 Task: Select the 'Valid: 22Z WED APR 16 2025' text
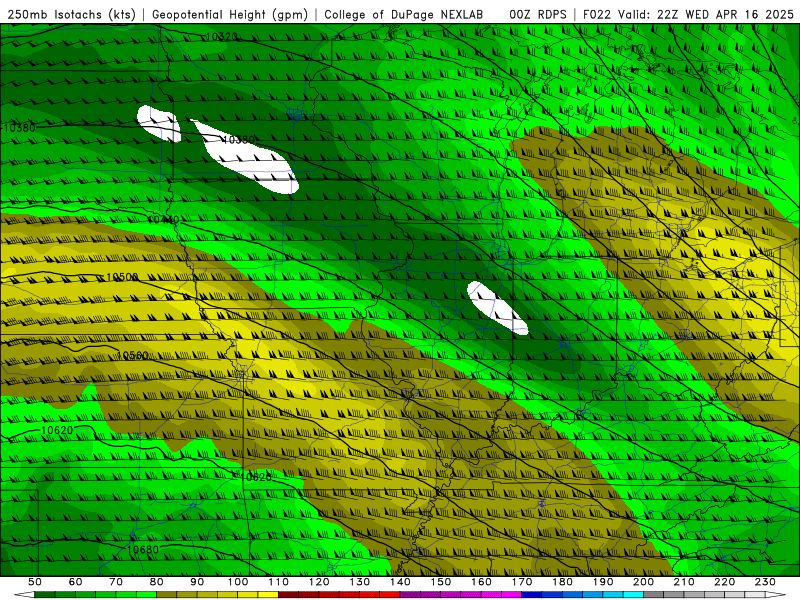(x=706, y=14)
